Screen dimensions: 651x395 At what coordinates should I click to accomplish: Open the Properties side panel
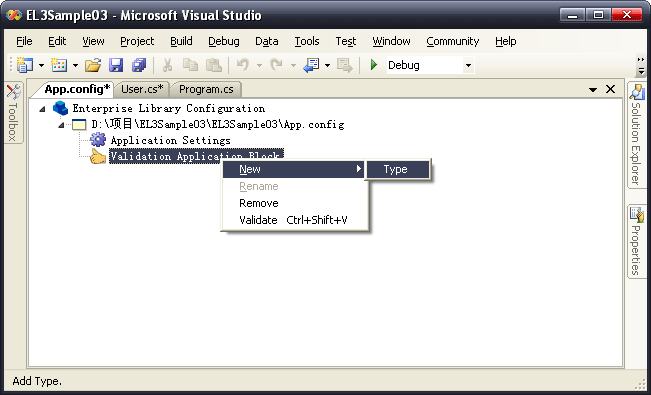pyautogui.click(x=636, y=241)
